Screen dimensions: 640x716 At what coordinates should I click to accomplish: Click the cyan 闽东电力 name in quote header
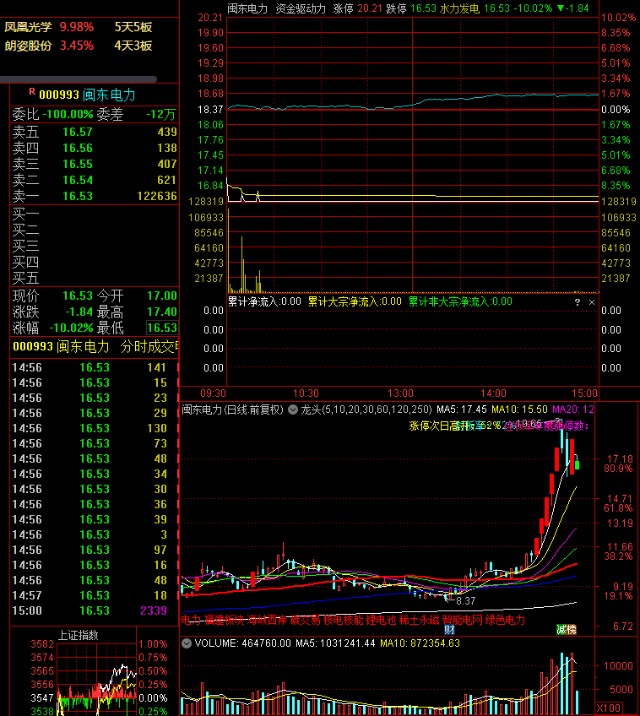(x=109, y=95)
